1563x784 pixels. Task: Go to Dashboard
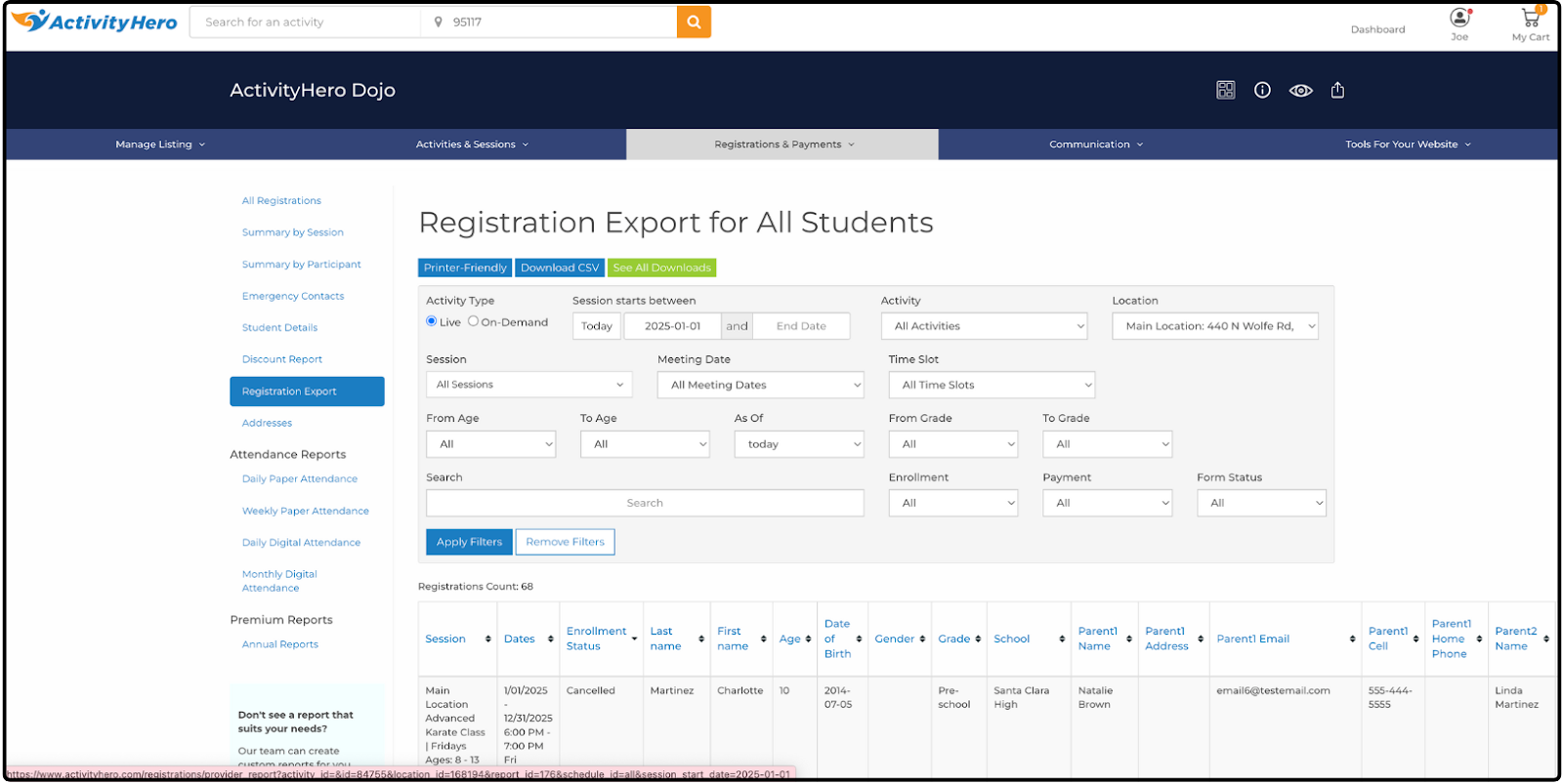click(x=1377, y=29)
